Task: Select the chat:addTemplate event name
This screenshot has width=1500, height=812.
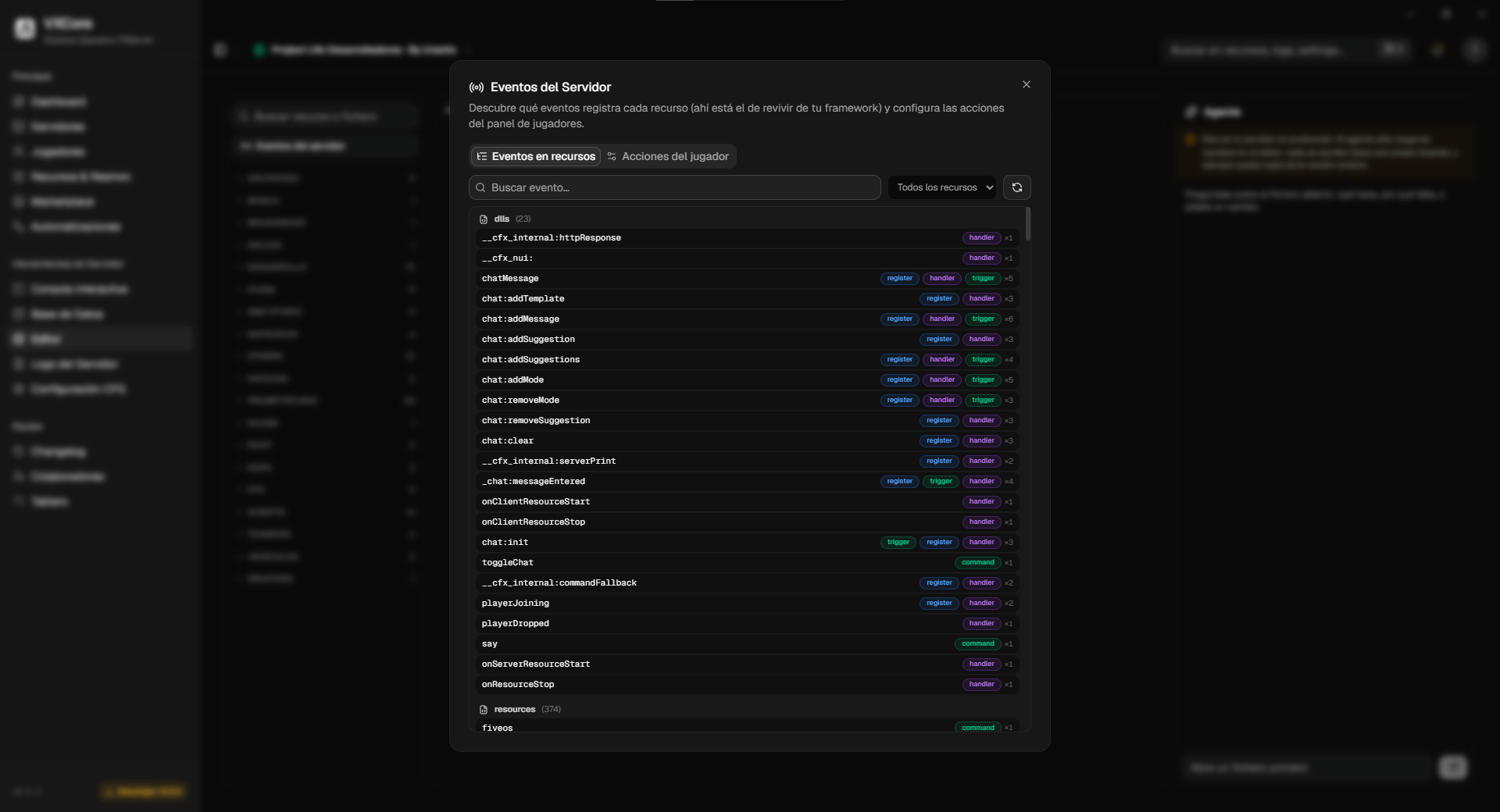Action: (x=523, y=298)
